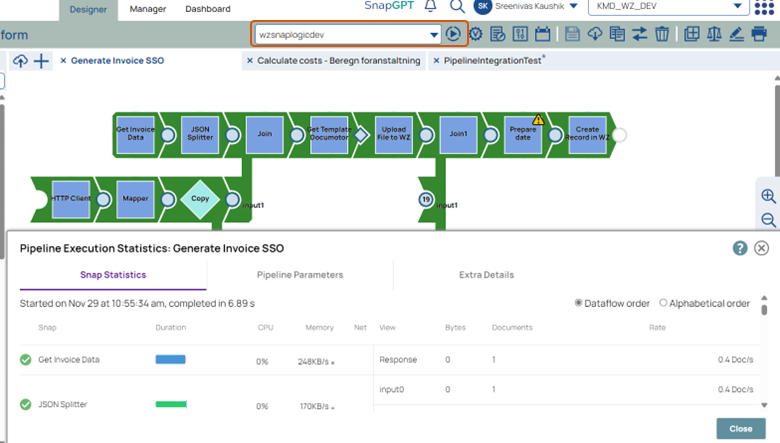
Task: Click the move pipeline arrows icon
Action: (640, 34)
